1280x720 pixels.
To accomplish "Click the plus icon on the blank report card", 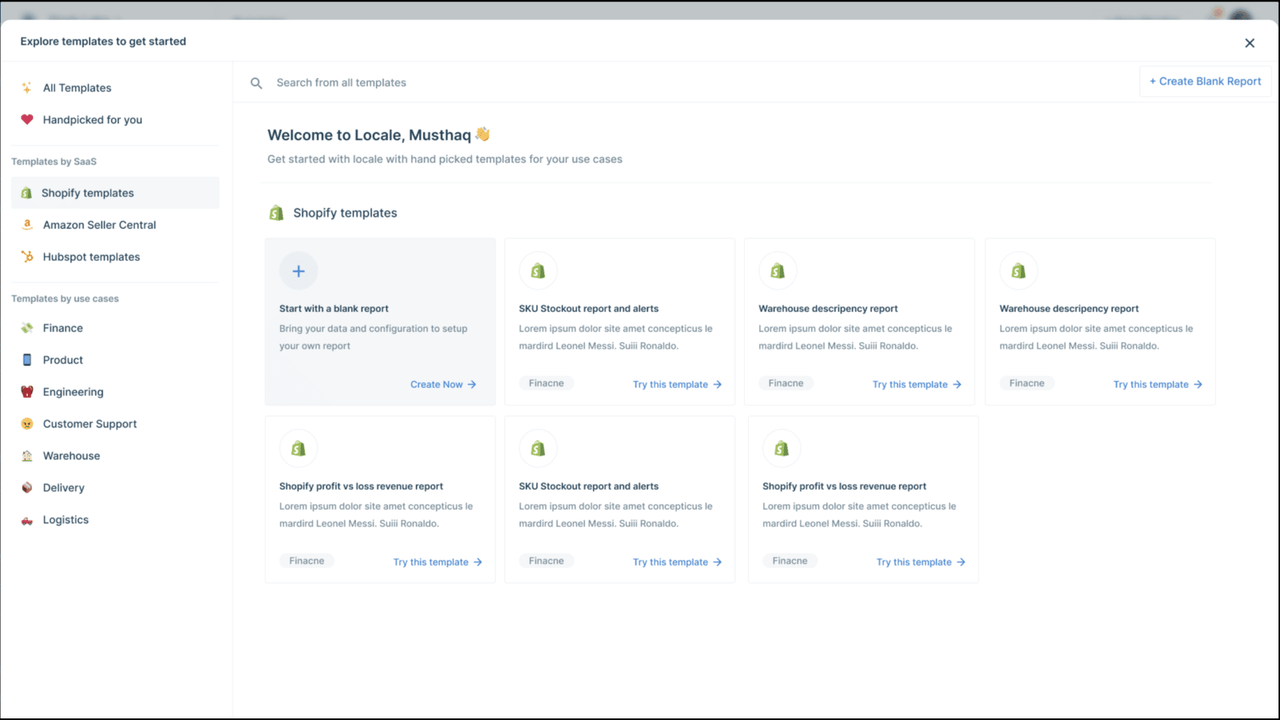I will (x=298, y=271).
